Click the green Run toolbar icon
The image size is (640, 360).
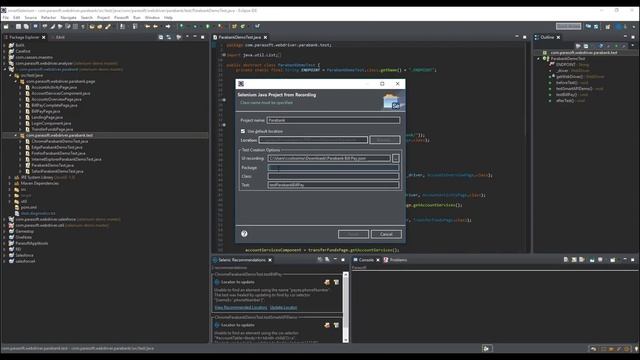pos(208,27)
